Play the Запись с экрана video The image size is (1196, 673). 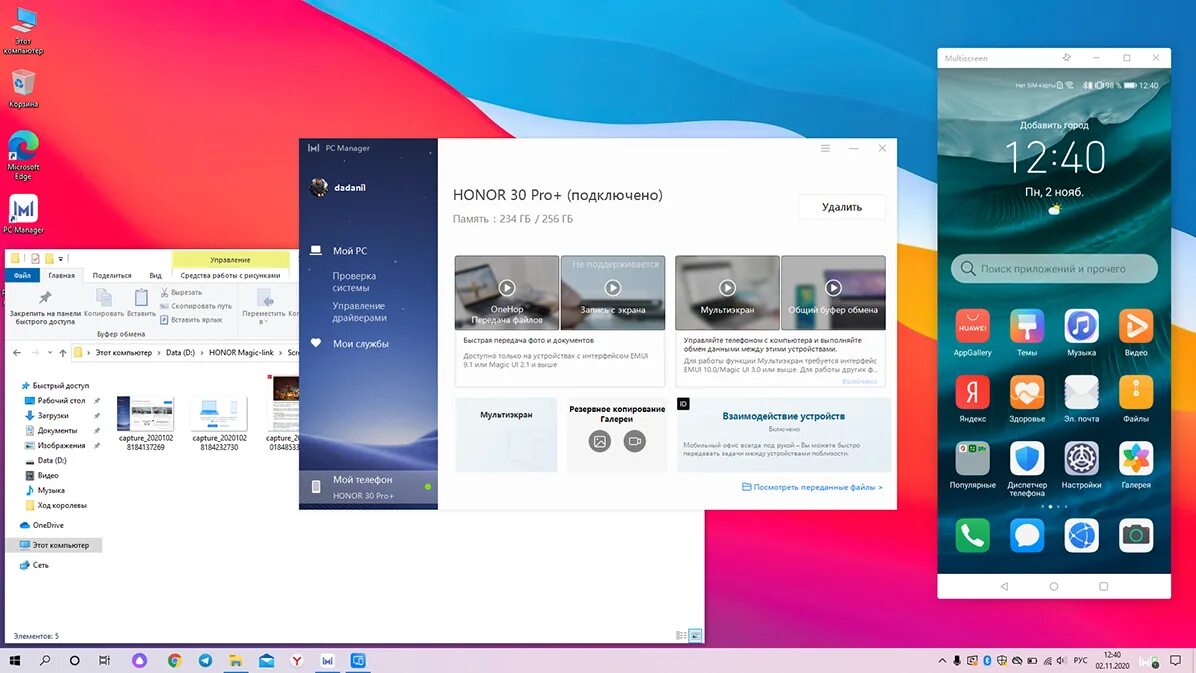pos(612,288)
